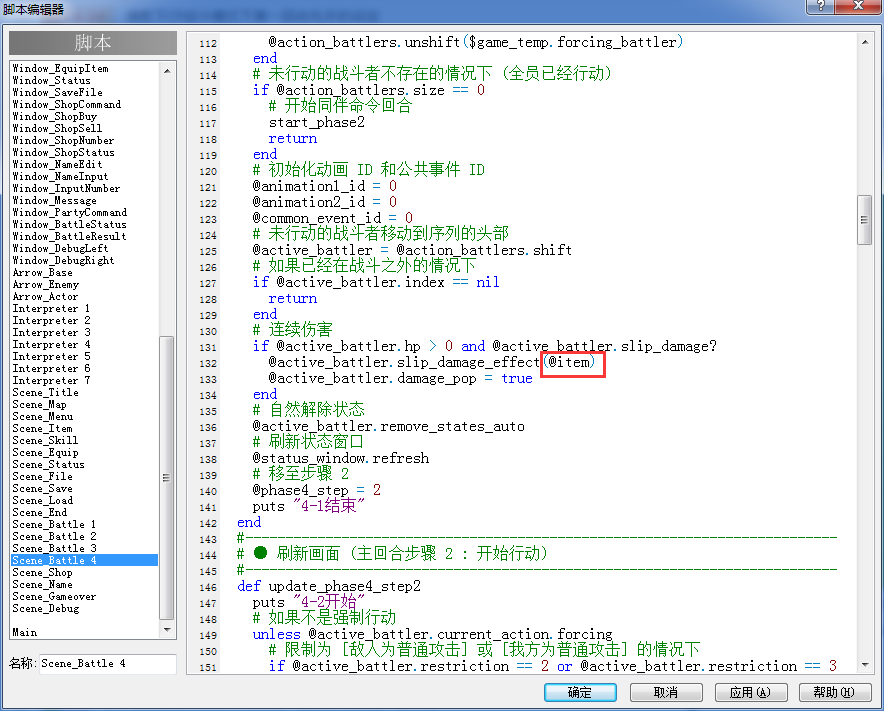Click def update_phase4_step2 on line 146

(x=329, y=586)
